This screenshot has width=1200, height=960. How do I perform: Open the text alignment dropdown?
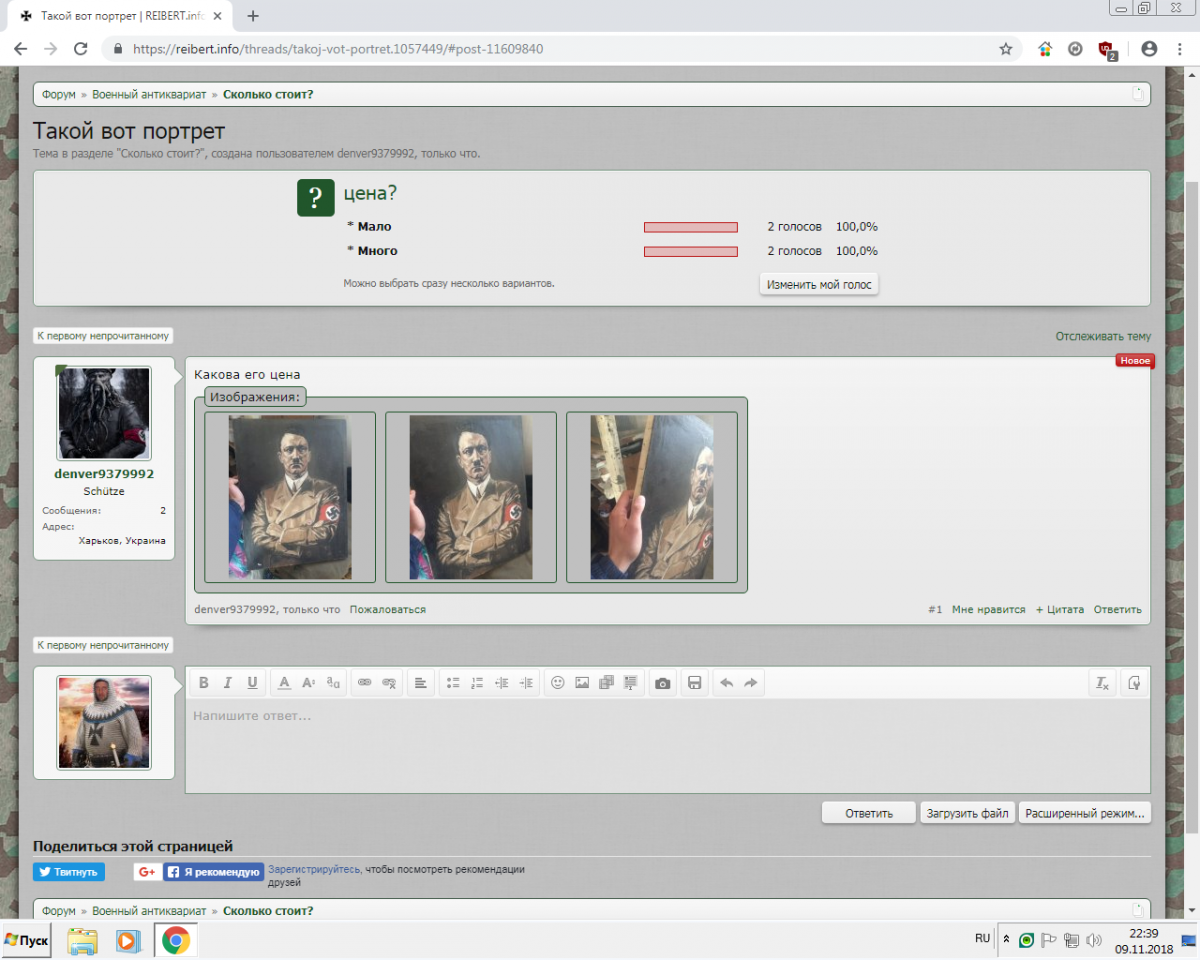pos(421,683)
